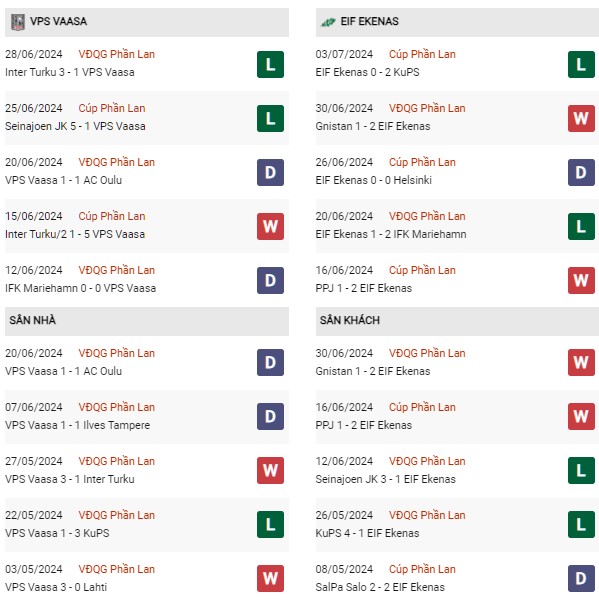Screen dimensions: 599x601
Task: Click the L badge for Inter Turku 3-1 VPS Vaasa
Action: [x=270, y=64]
